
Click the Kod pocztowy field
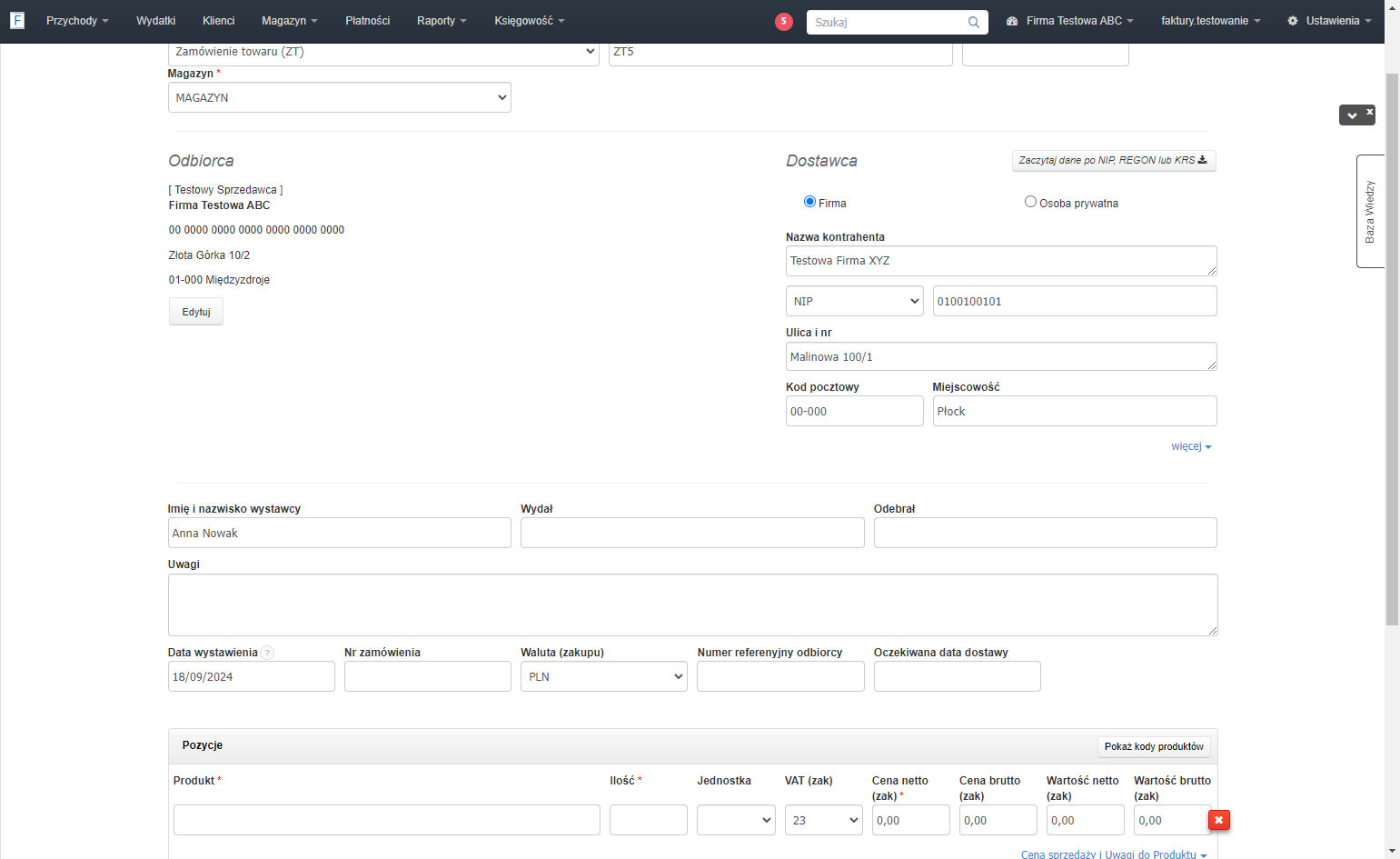(x=855, y=411)
